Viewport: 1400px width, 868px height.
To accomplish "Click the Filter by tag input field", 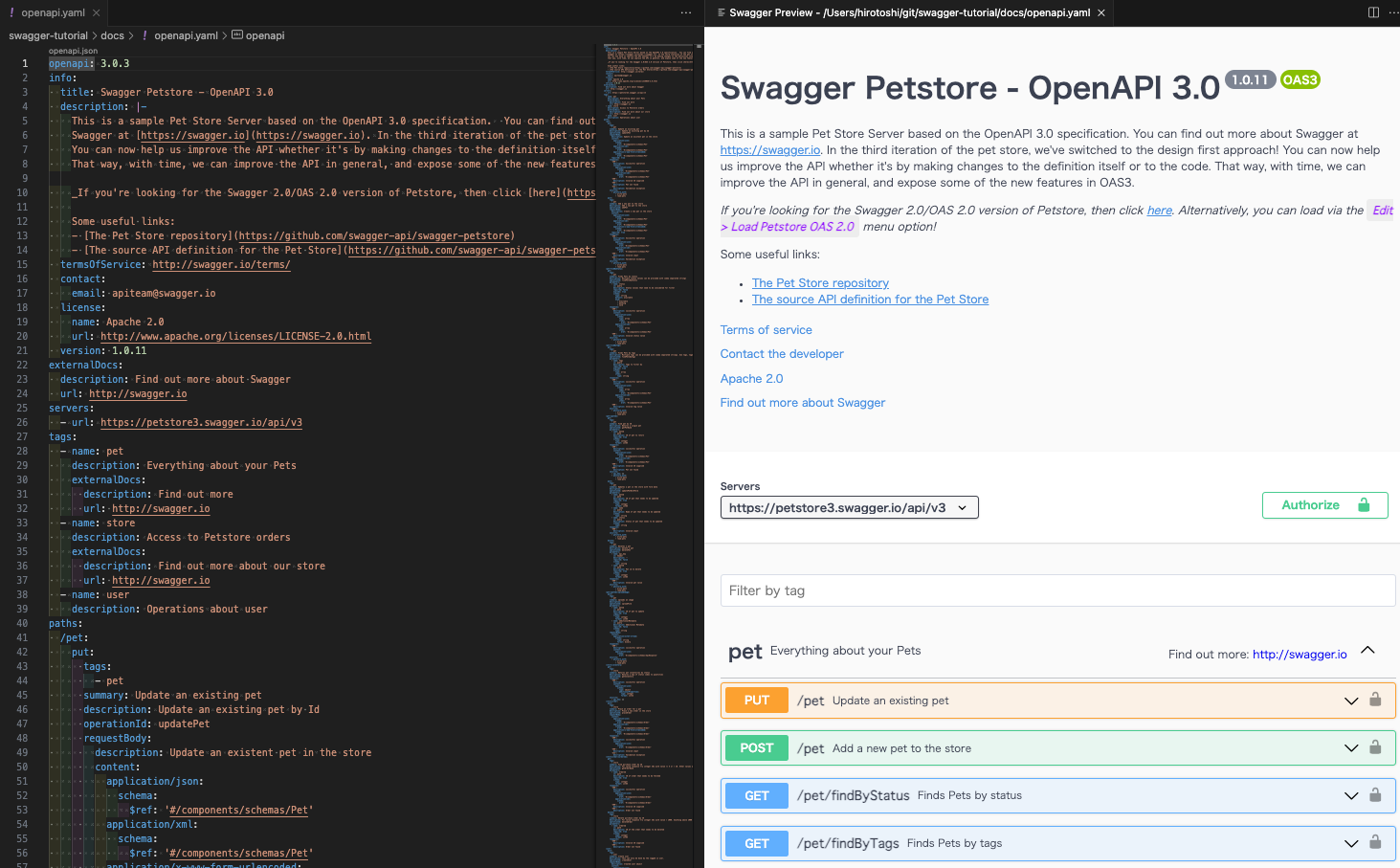I will (x=1057, y=590).
